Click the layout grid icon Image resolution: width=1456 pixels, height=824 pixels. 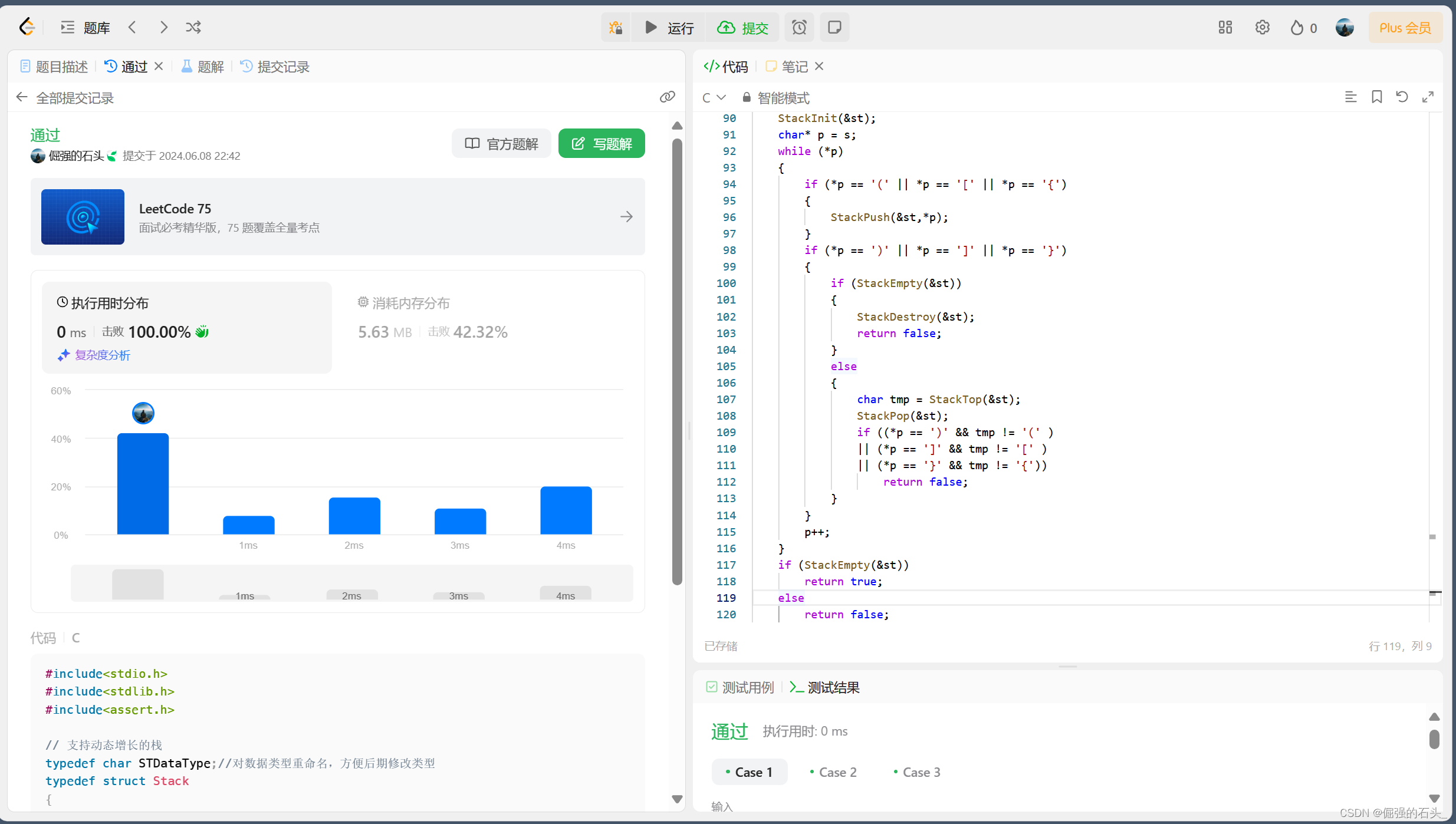point(1225,27)
